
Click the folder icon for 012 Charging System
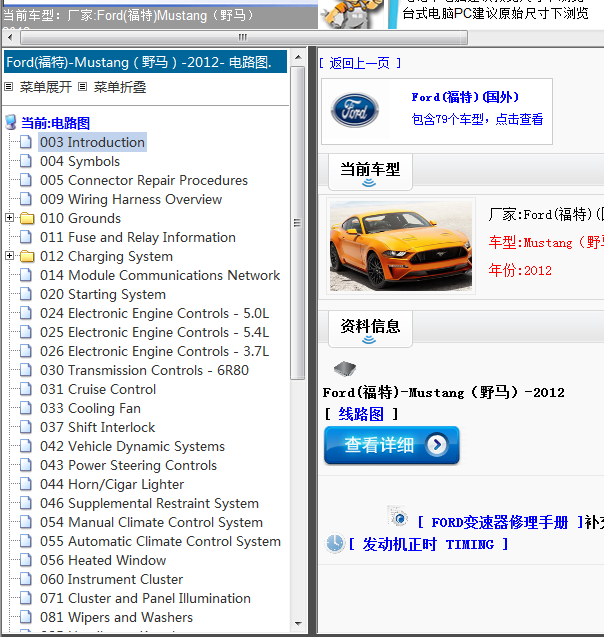(x=27, y=256)
